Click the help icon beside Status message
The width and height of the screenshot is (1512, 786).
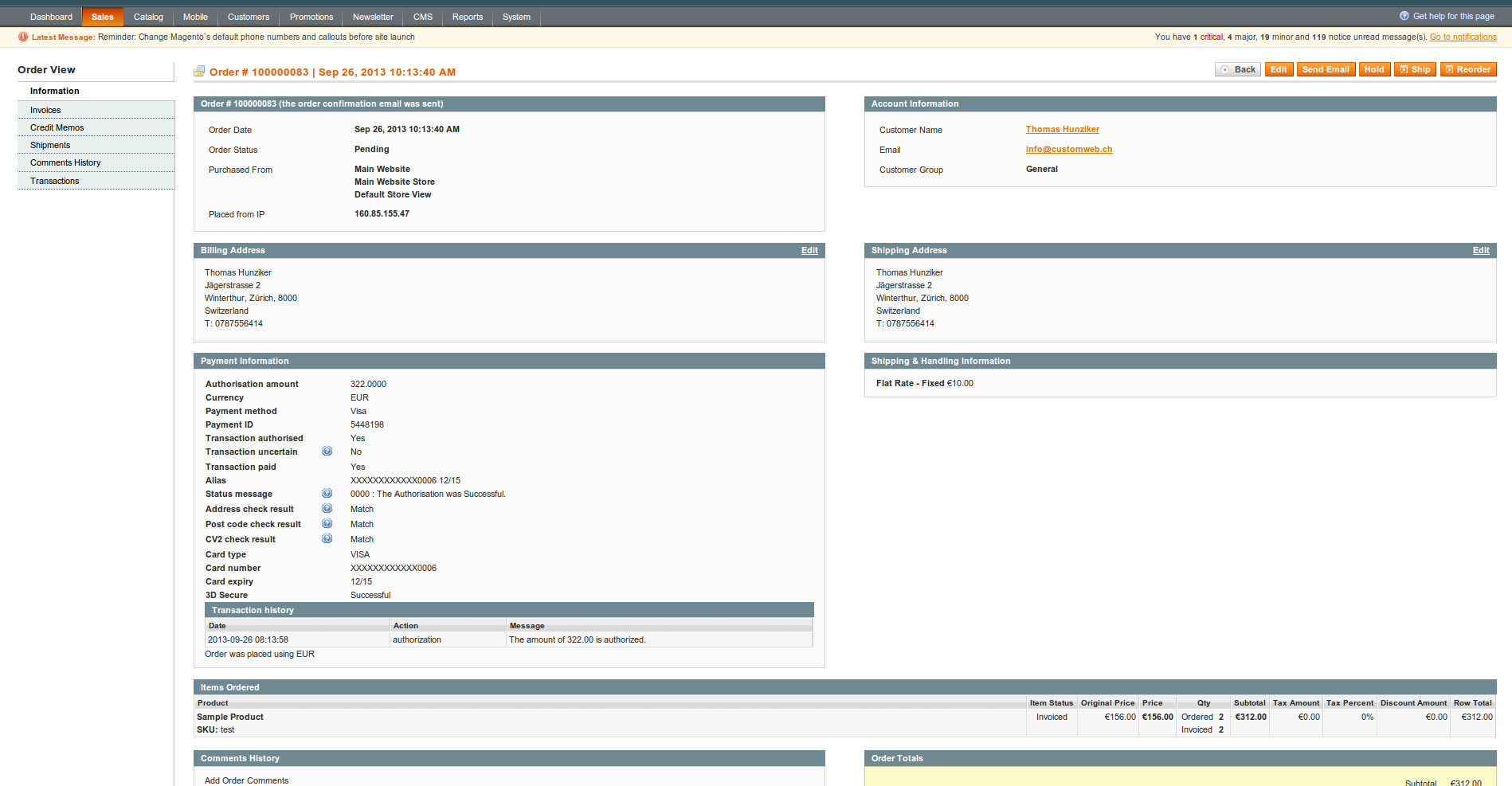tap(327, 494)
